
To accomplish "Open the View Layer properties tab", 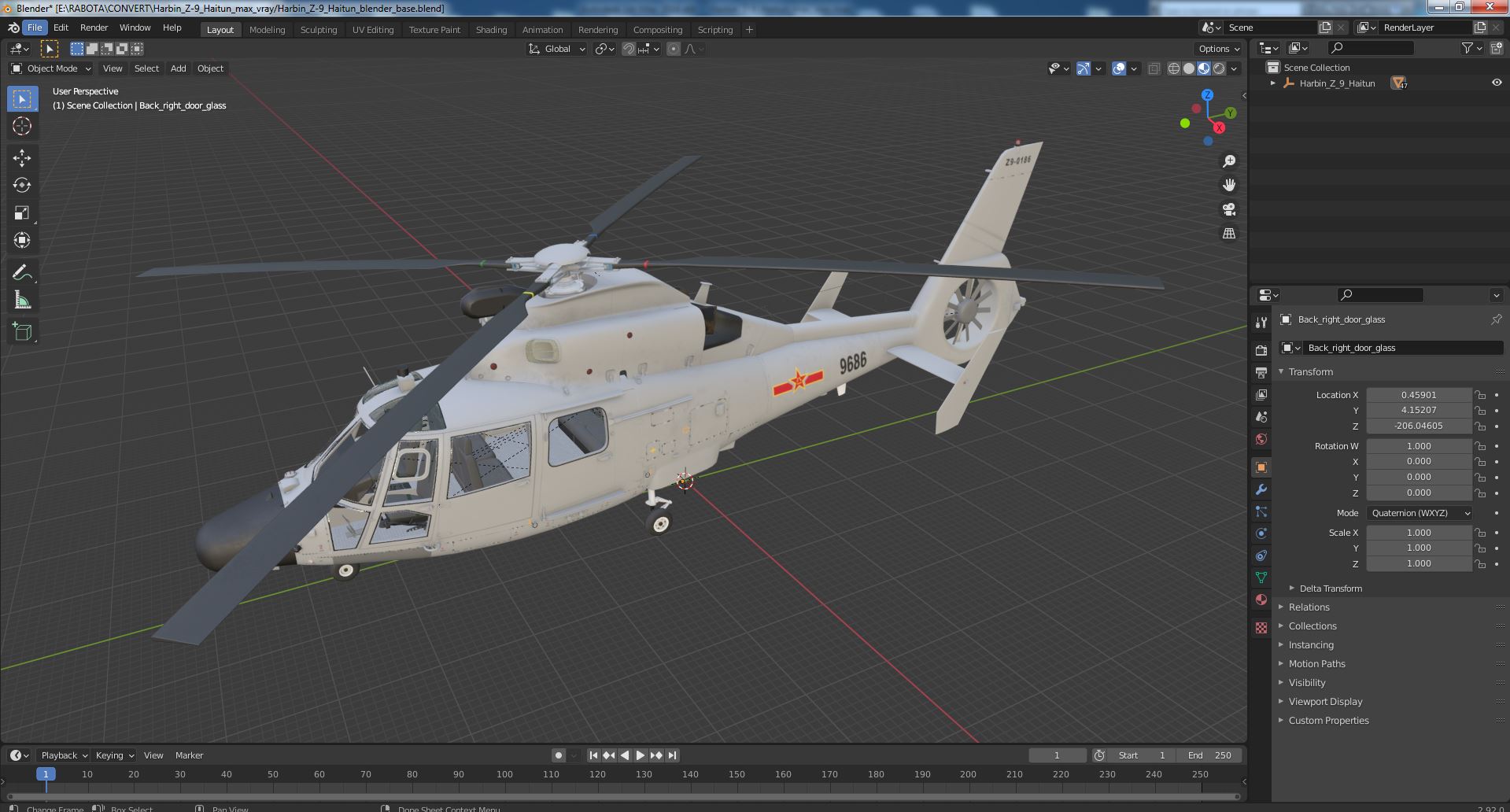I will pyautogui.click(x=1261, y=394).
